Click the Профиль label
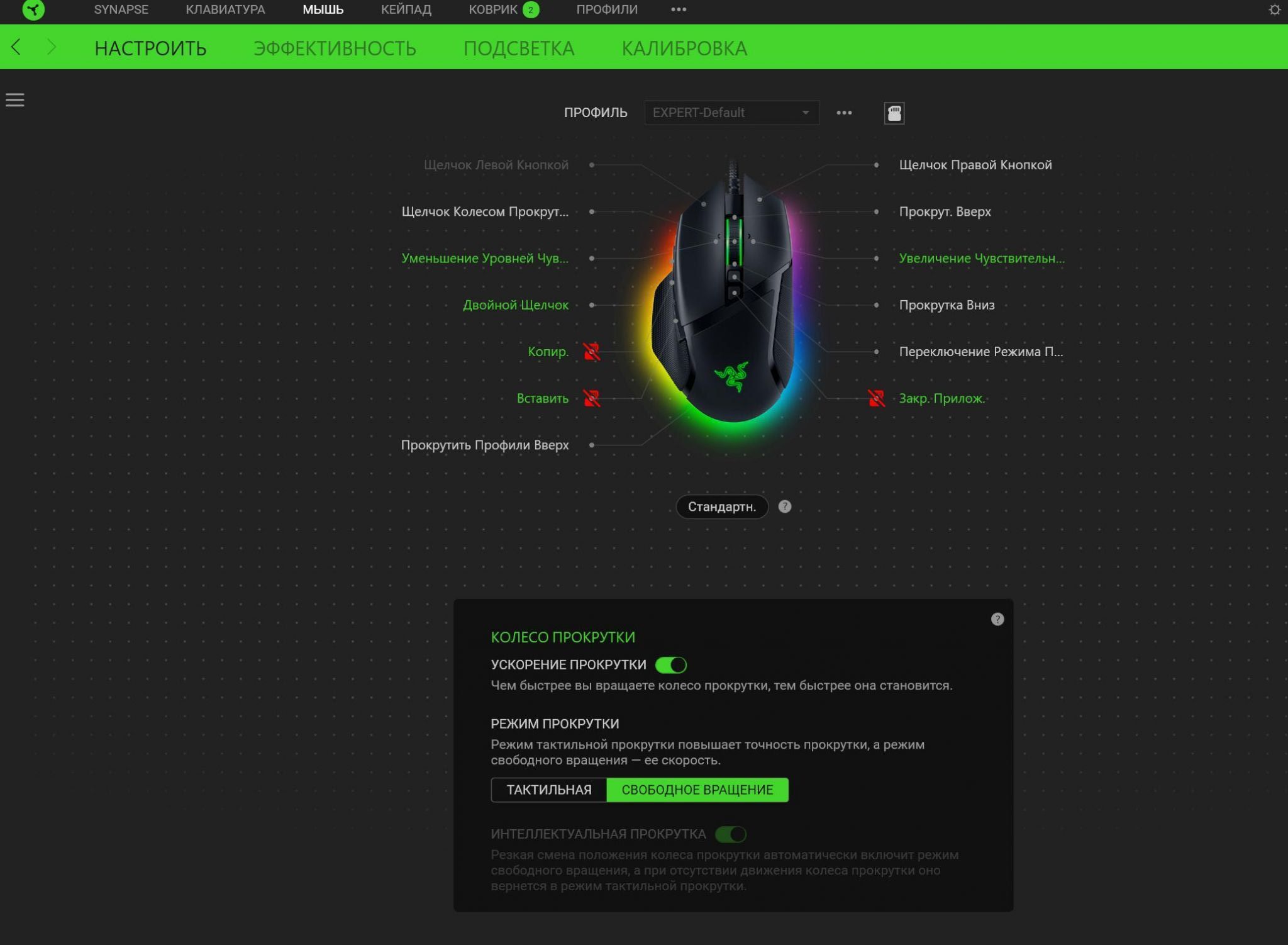This screenshot has height=945, width=1288. (595, 113)
